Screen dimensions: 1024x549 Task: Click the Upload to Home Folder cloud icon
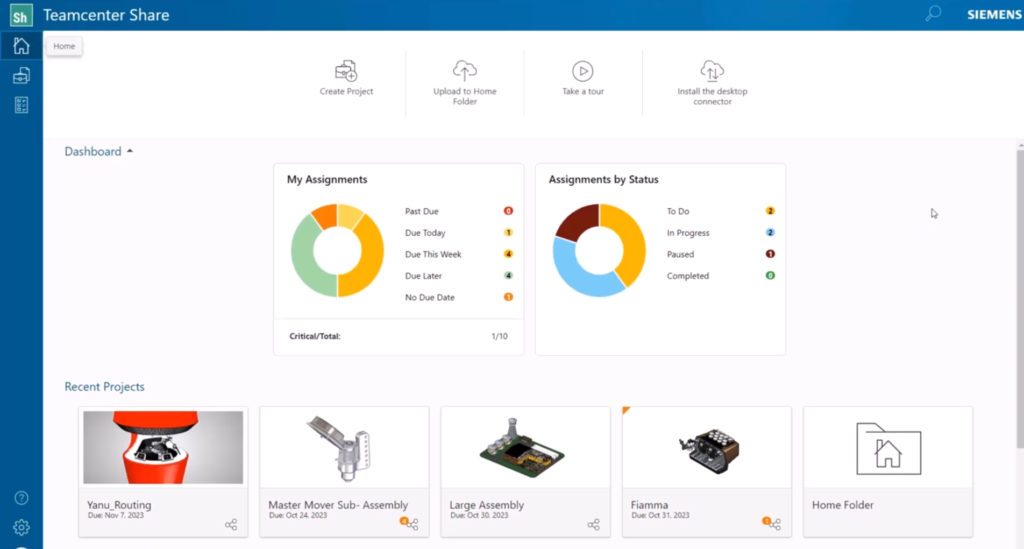click(464, 71)
